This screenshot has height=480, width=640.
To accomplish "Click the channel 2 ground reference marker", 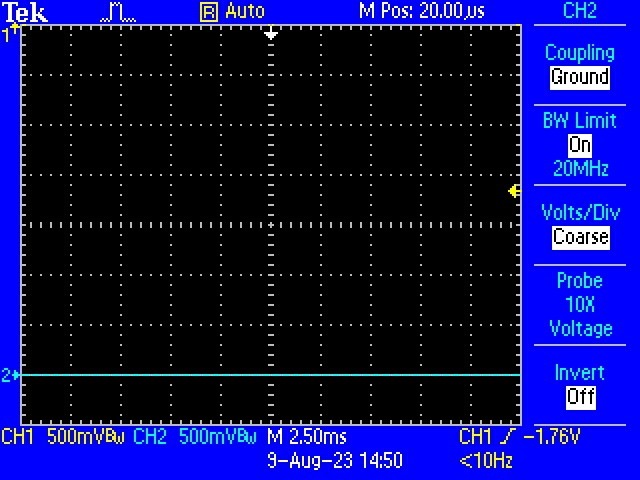I will coord(10,375).
